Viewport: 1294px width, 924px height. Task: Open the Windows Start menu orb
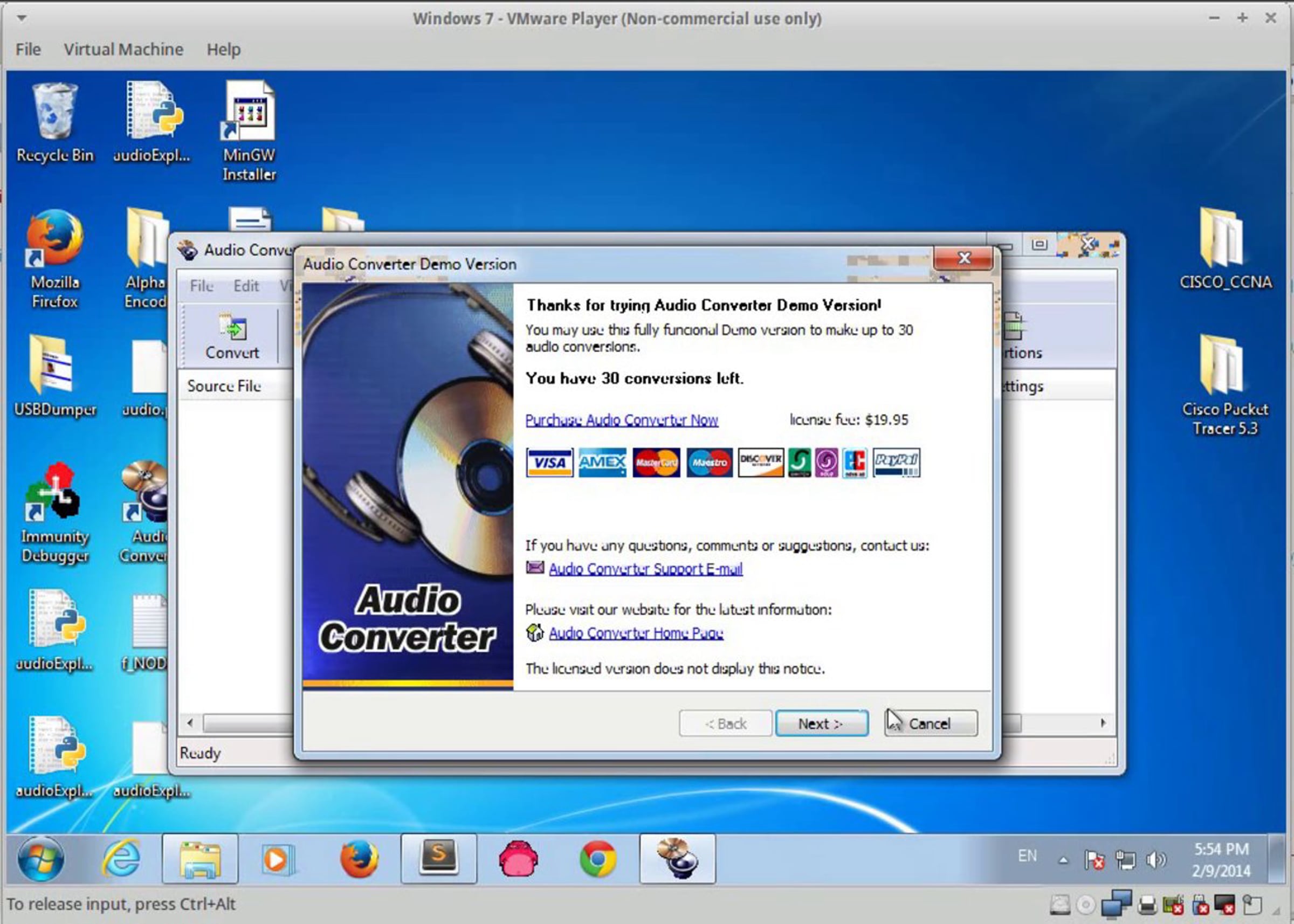pos(40,859)
